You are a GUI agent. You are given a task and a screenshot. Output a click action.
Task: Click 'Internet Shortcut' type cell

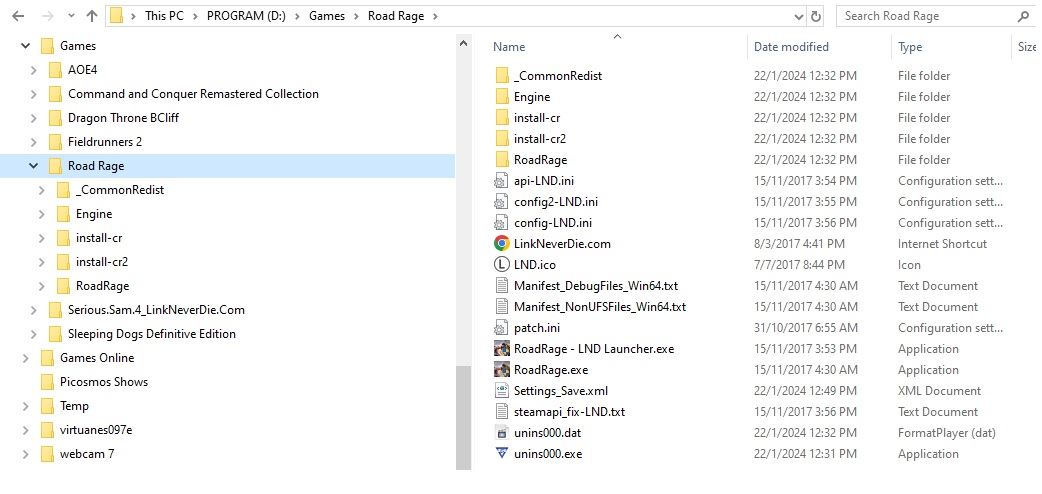[x=942, y=244]
